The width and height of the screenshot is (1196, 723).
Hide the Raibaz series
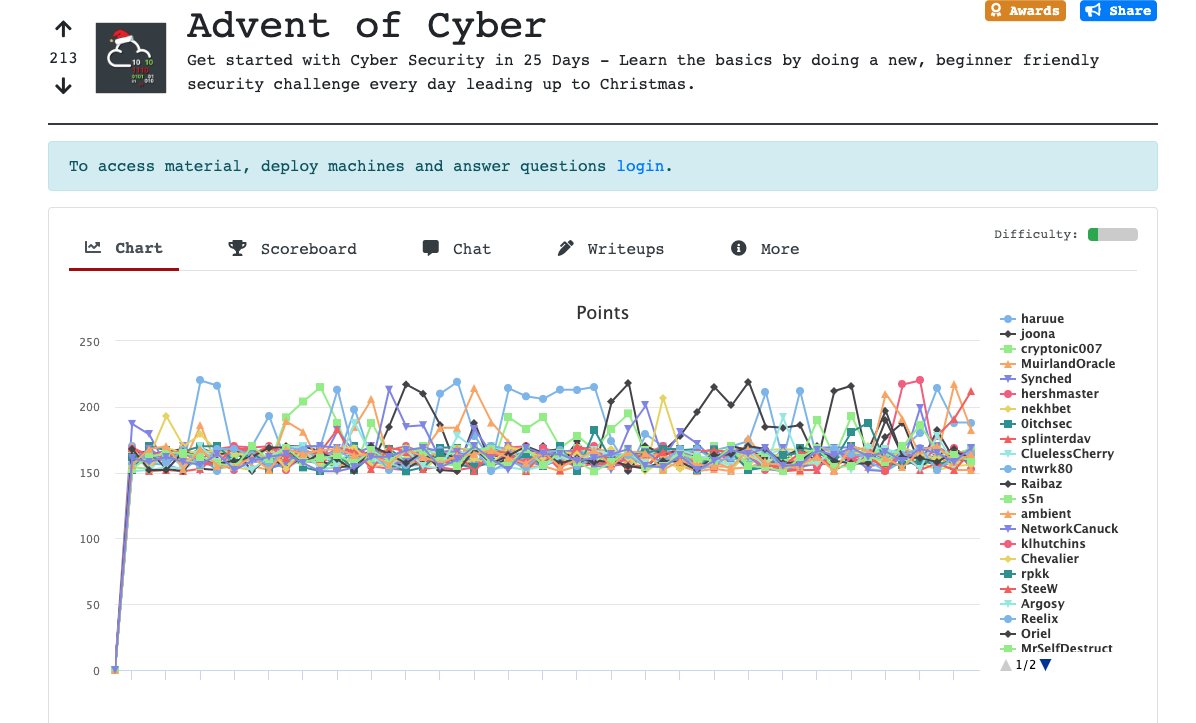(1031, 484)
